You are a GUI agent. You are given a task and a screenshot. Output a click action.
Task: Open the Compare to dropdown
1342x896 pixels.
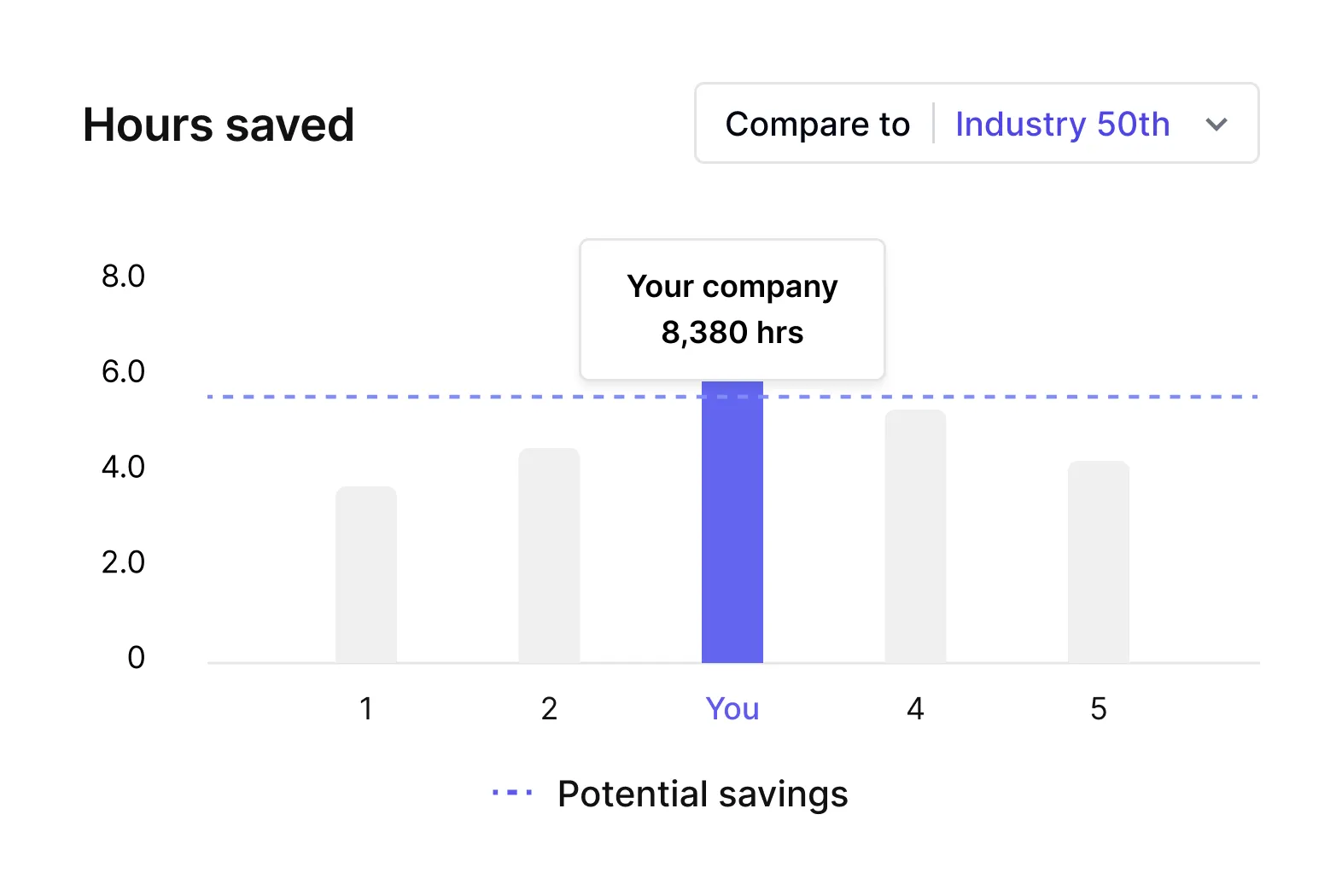click(977, 123)
